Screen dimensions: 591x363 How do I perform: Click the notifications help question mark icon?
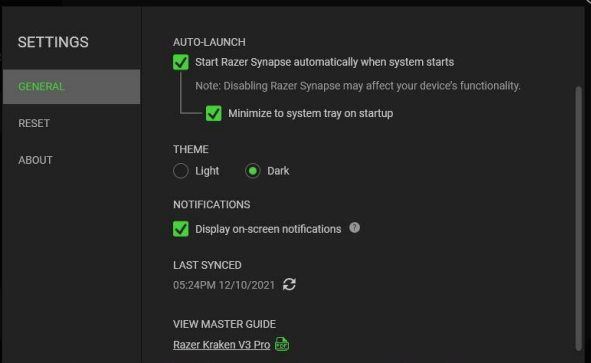354,228
